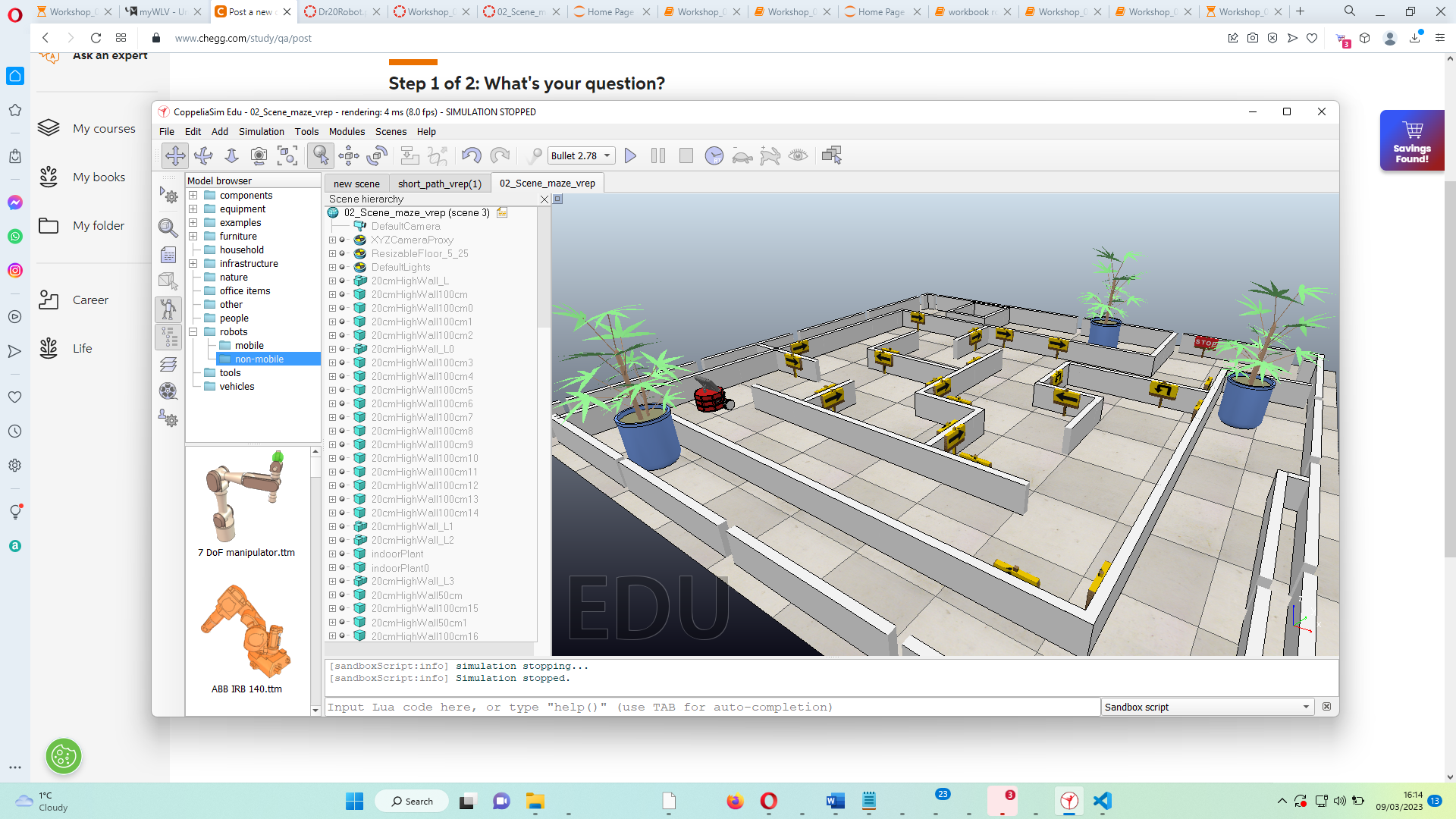The image size is (1456, 819).
Task: Switch to the short_path_vrep(1) scene tab
Action: [x=440, y=183]
